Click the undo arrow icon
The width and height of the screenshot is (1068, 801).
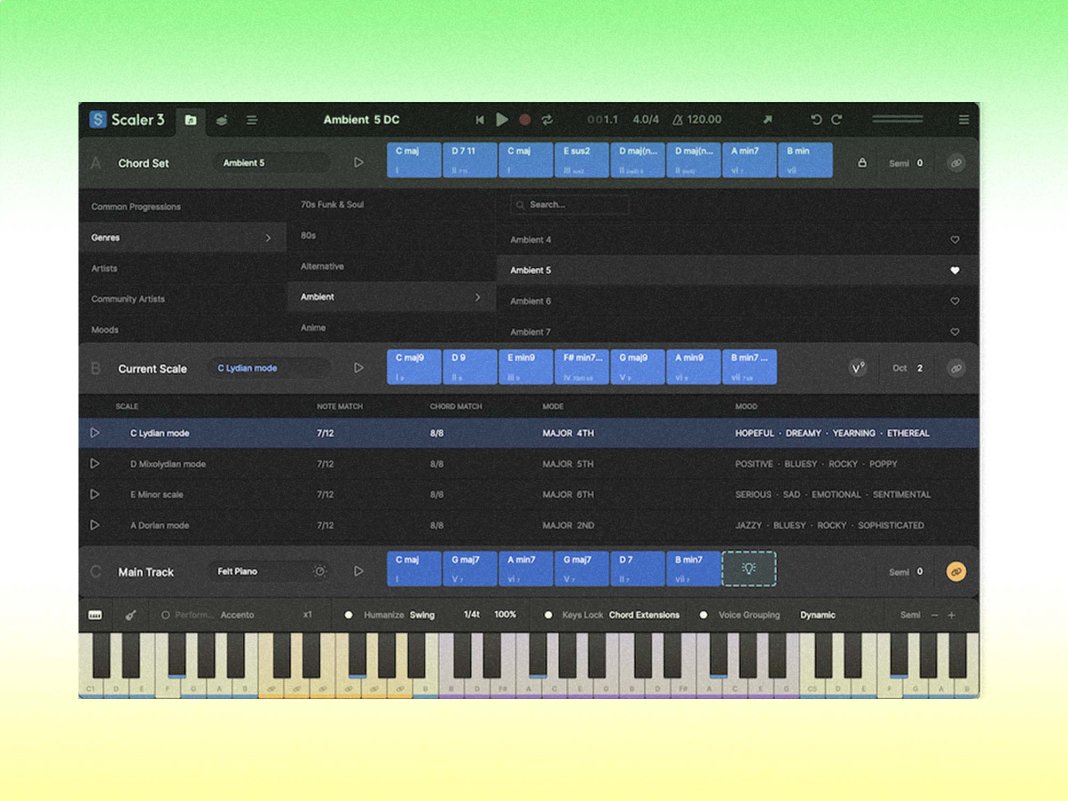[815, 120]
